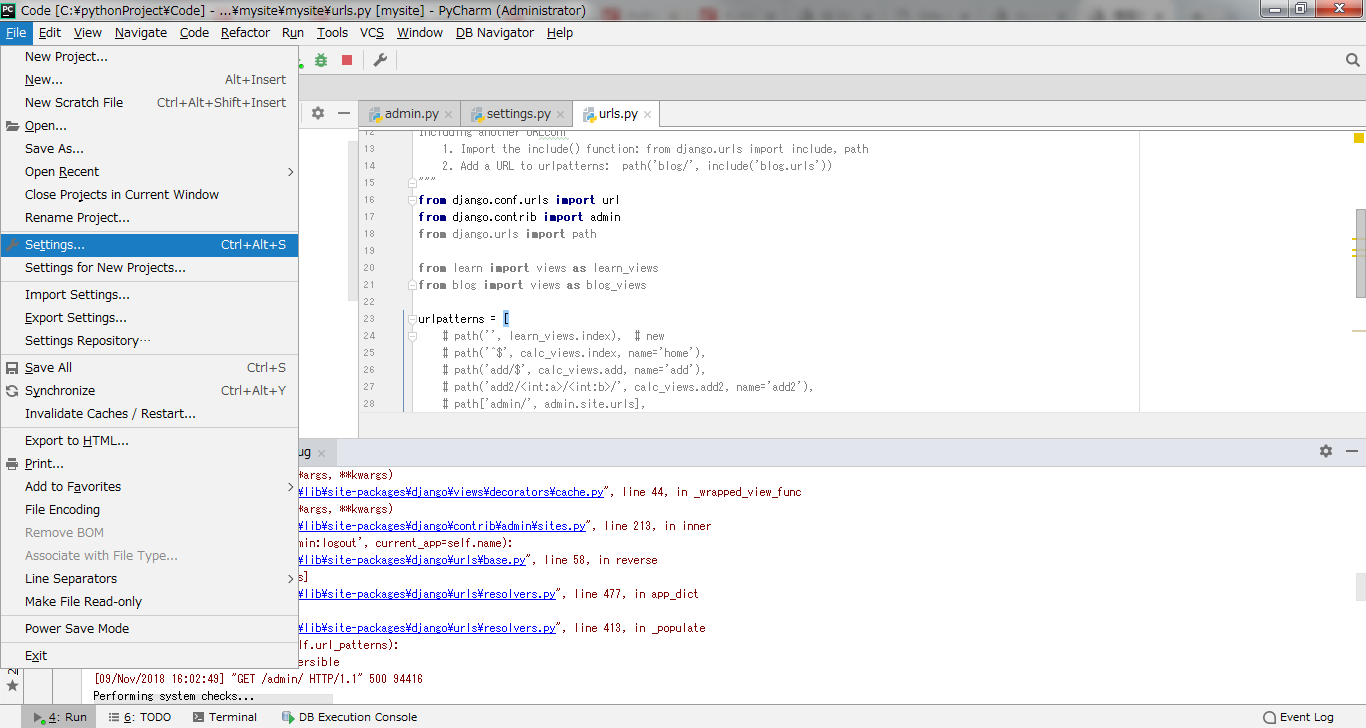
Task: Click the Search Everywhere magnifier icon
Action: pyautogui.click(x=1352, y=60)
